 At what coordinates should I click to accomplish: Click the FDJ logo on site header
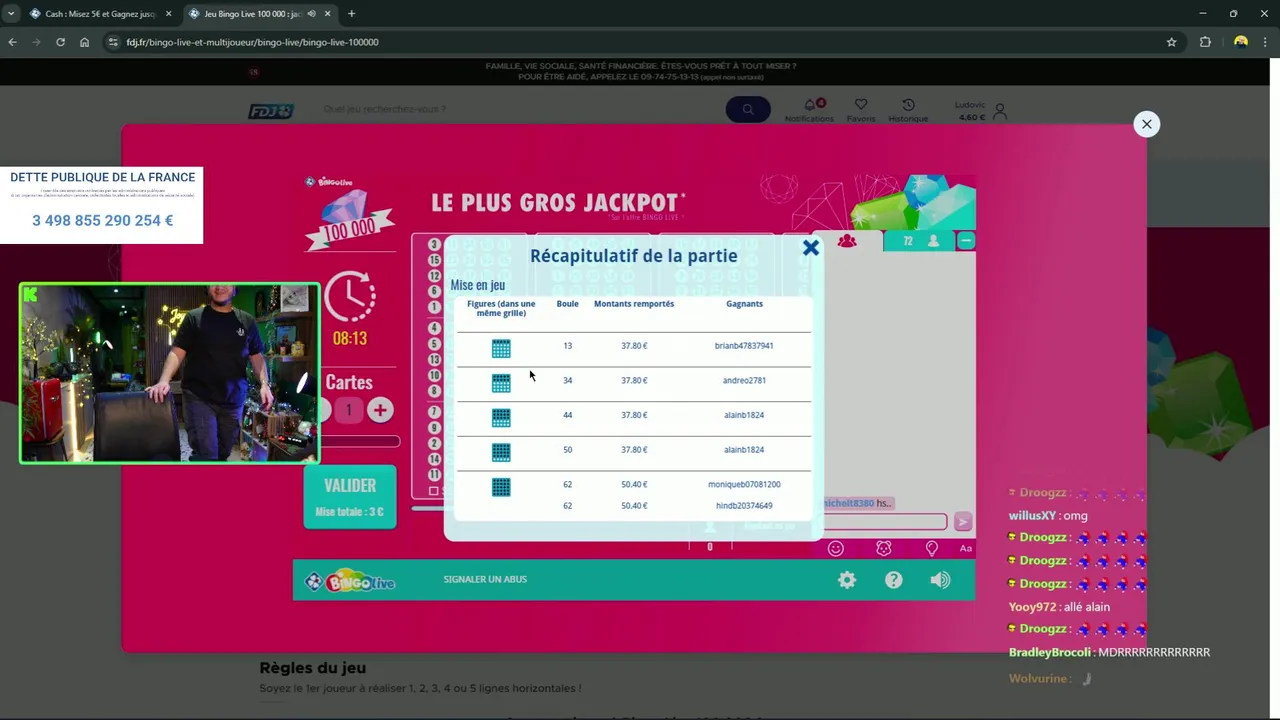[x=271, y=111]
